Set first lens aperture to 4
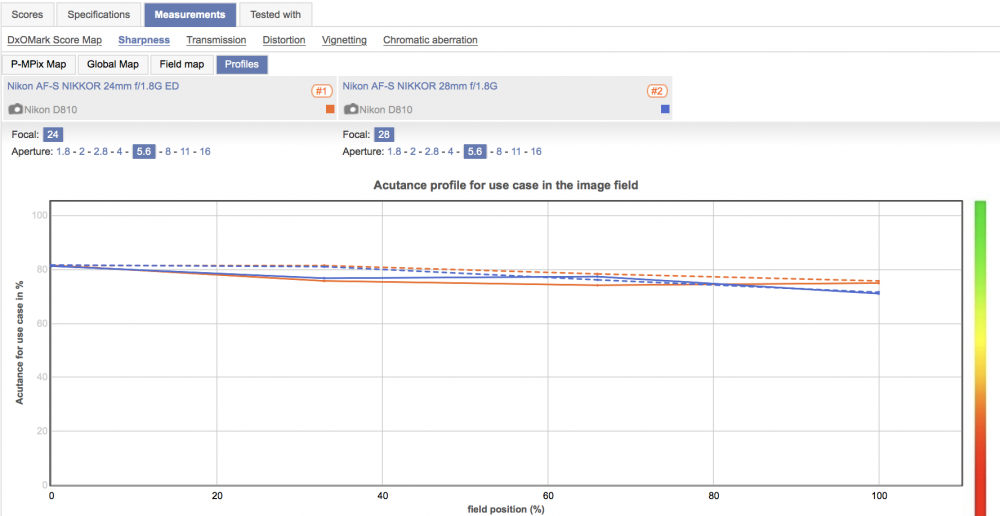Image resolution: width=1000 pixels, height=516 pixels. point(120,152)
